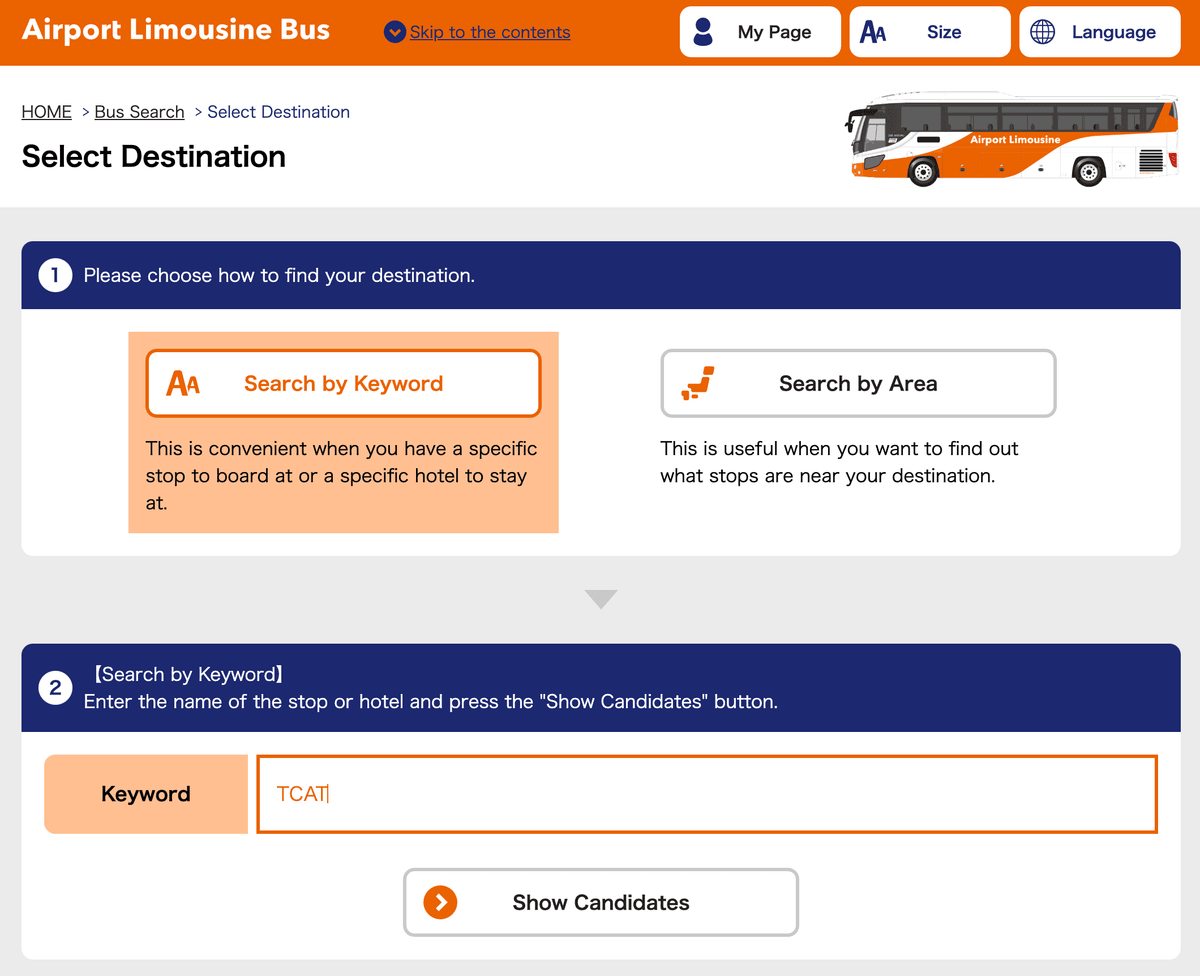1200x976 pixels.
Task: Click the gray downward triangle between steps
Action: pyautogui.click(x=601, y=599)
